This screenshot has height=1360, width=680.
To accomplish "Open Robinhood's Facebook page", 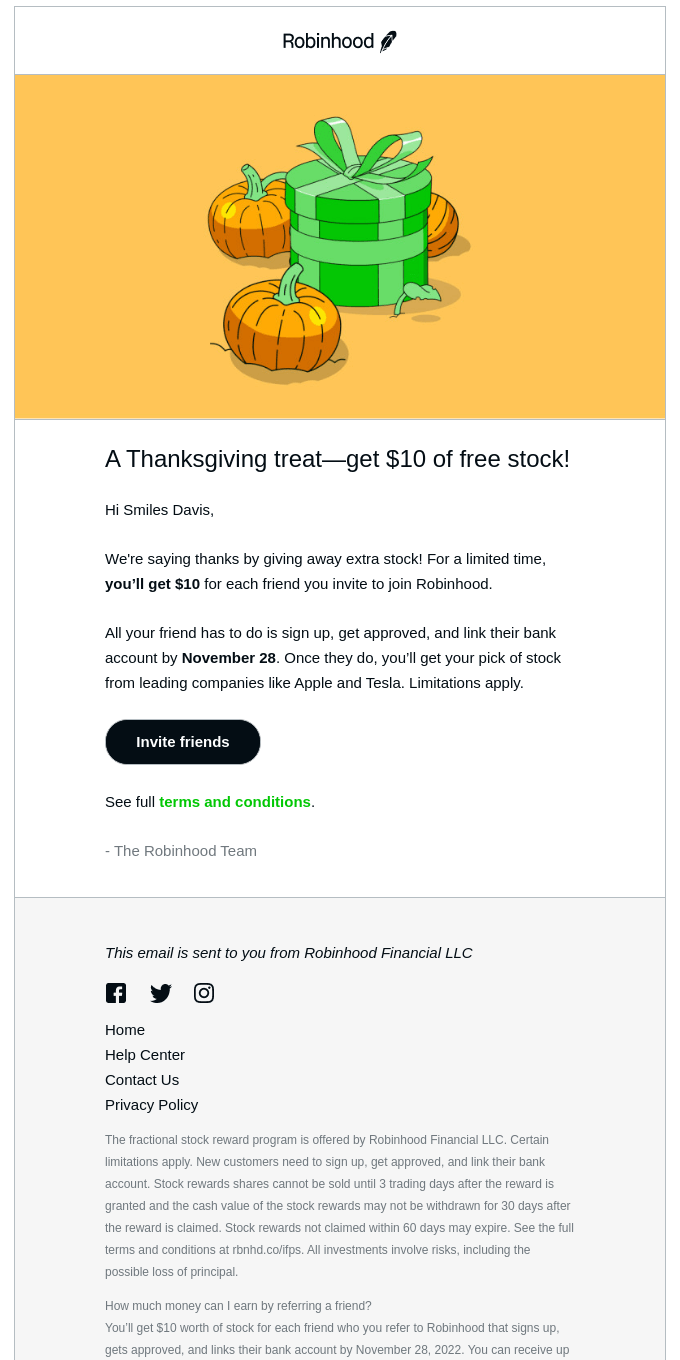I will click(x=116, y=992).
